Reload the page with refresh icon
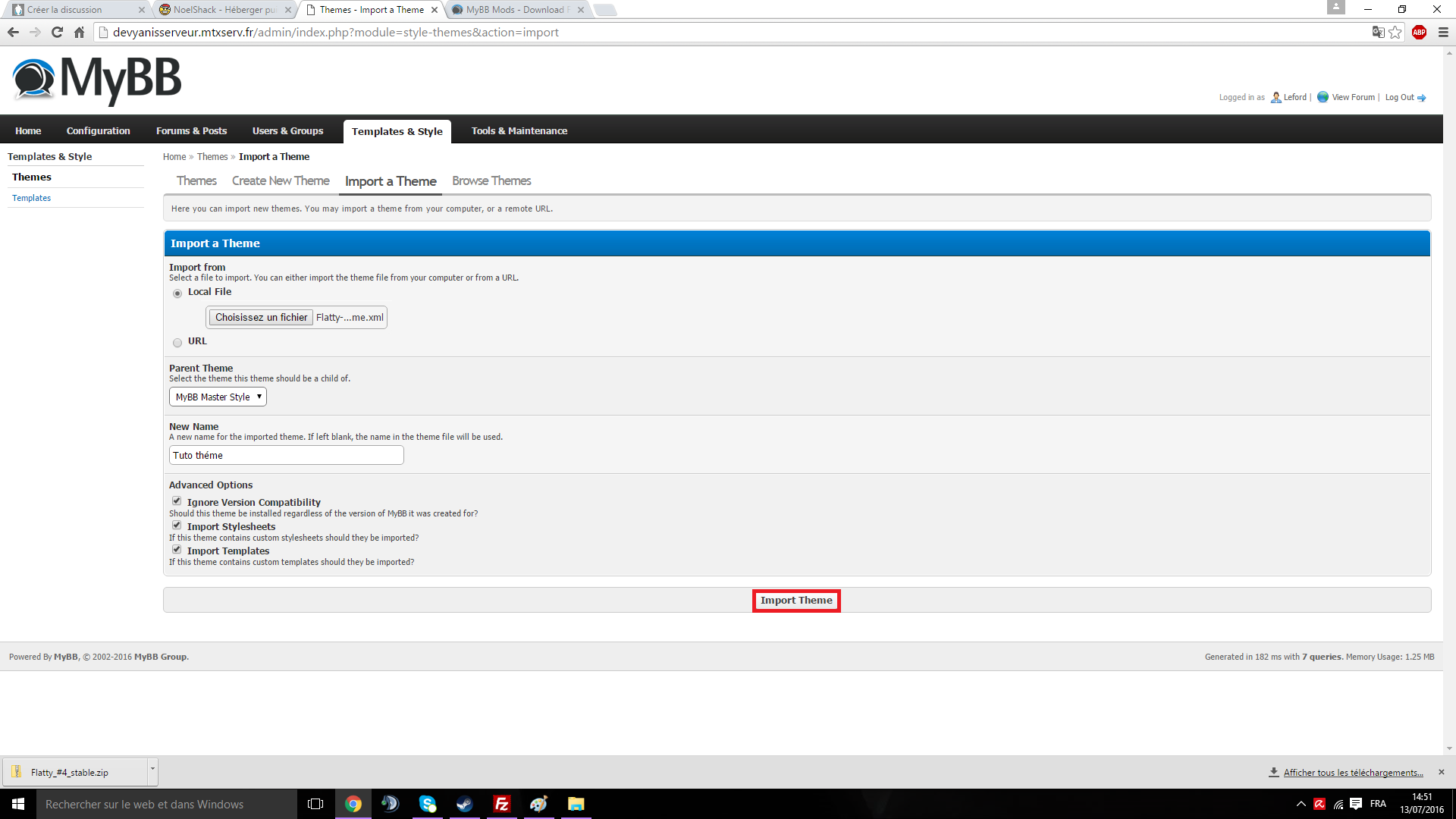 (x=57, y=32)
